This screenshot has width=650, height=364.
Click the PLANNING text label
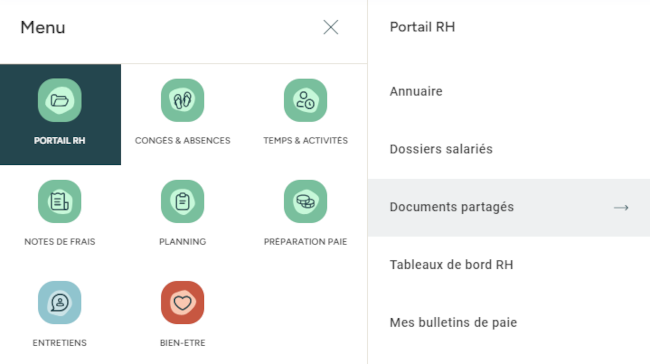point(182,242)
